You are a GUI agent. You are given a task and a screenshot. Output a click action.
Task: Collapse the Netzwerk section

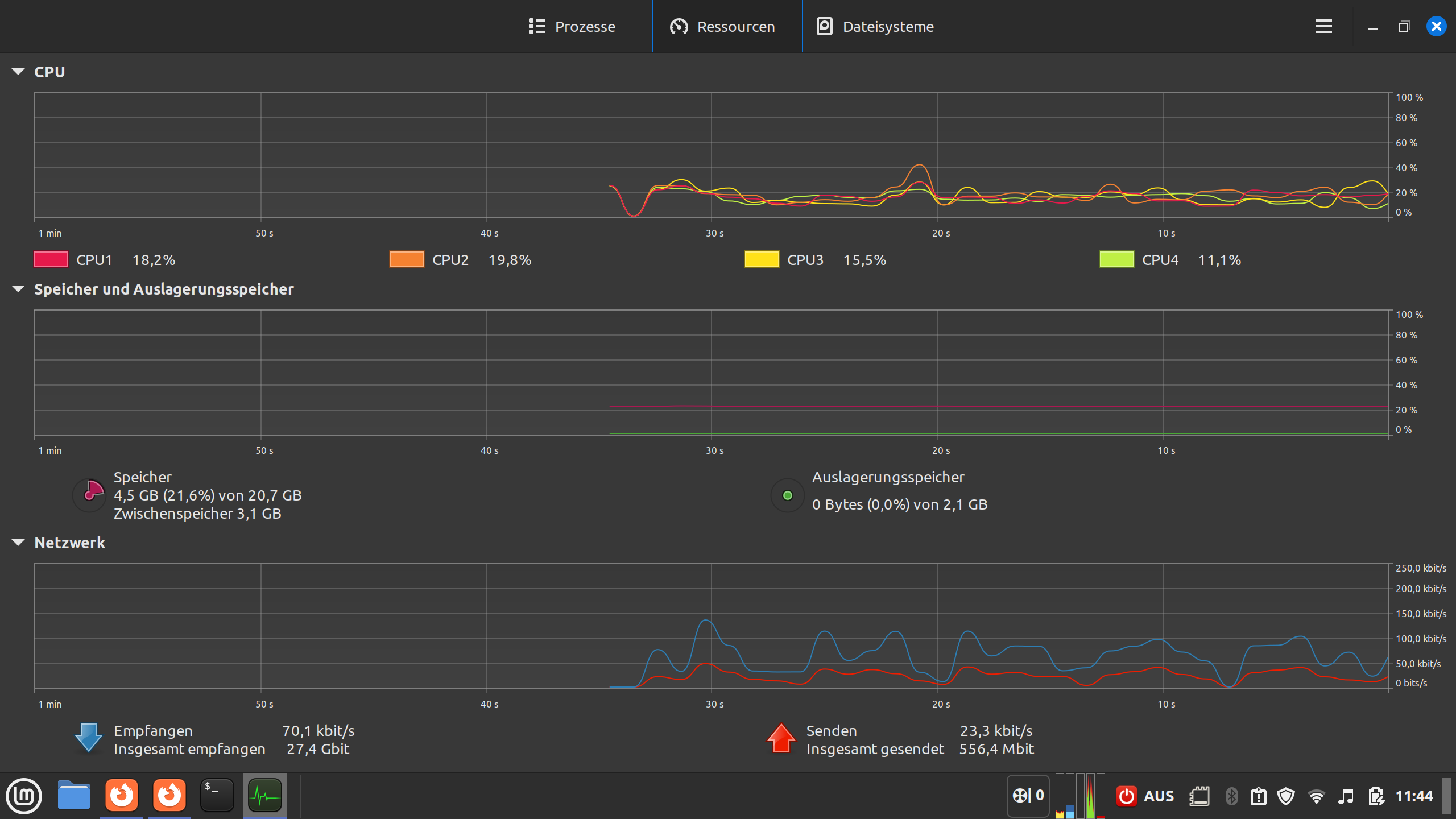point(18,543)
